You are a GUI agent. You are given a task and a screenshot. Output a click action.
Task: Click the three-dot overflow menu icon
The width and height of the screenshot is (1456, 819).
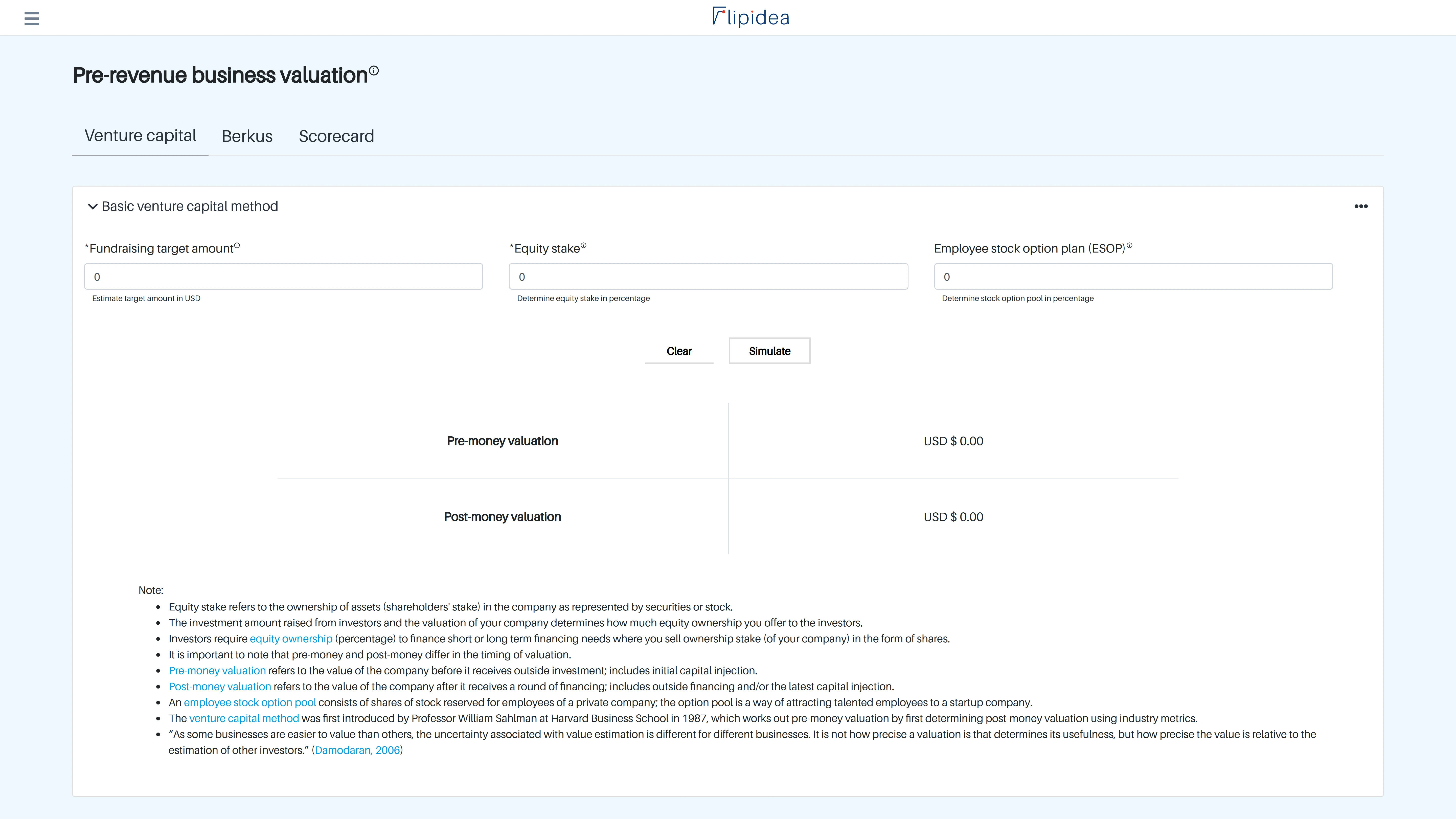1361,206
